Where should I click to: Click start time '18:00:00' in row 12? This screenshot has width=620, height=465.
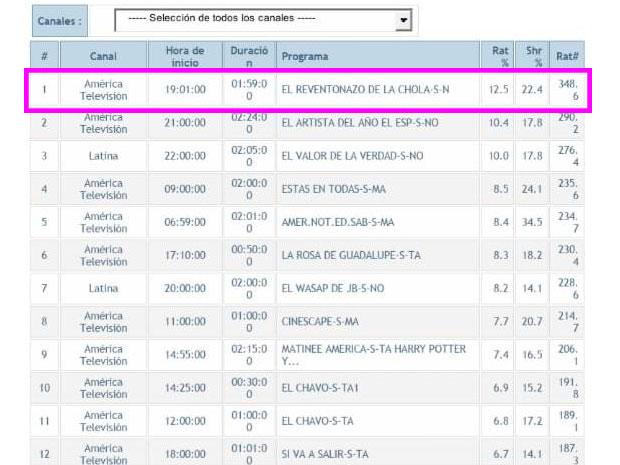(185, 454)
